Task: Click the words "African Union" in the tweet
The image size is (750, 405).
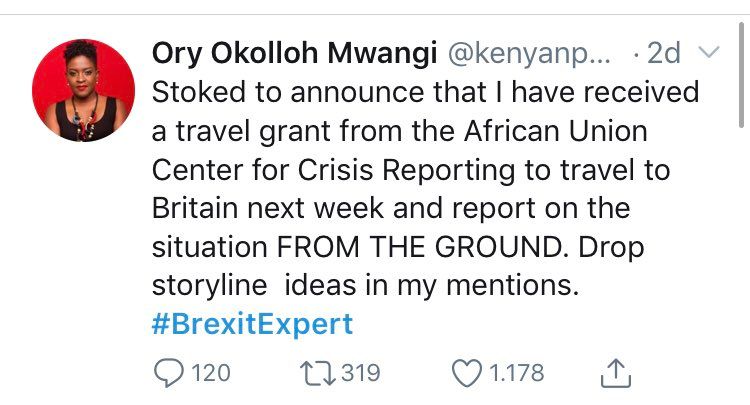Action: pos(560,130)
